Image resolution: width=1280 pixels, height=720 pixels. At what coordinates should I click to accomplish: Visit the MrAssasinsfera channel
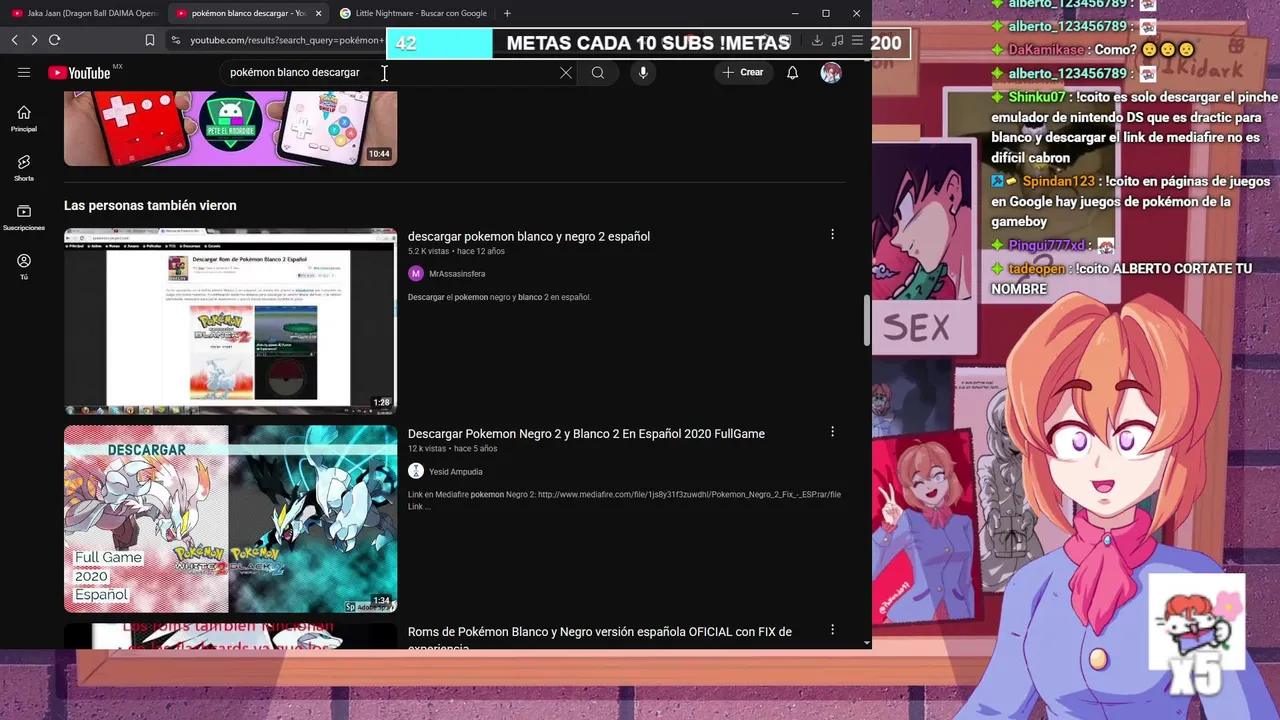tap(457, 274)
